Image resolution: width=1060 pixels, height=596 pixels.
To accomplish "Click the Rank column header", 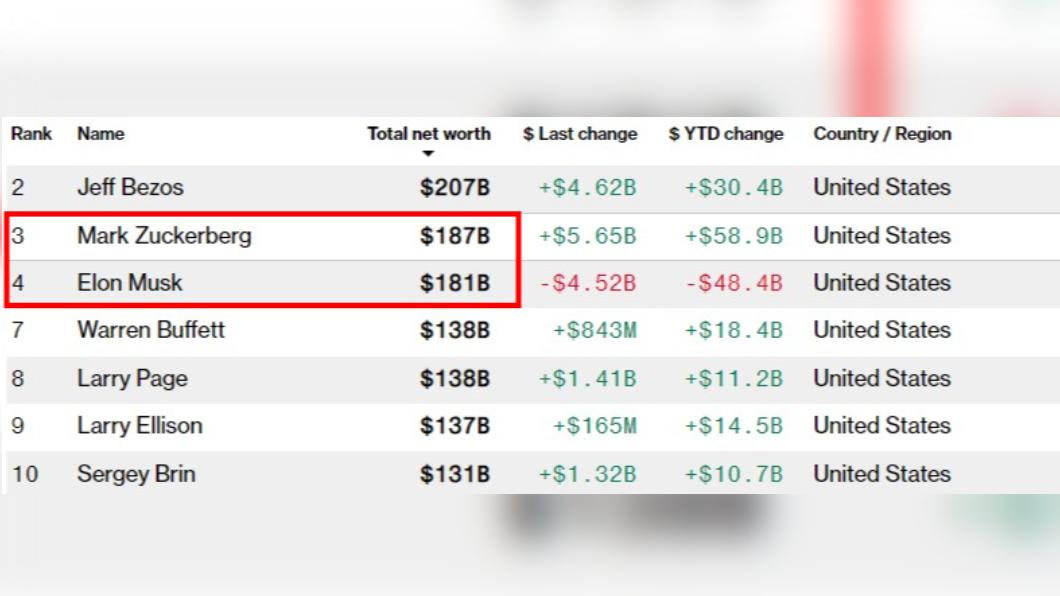I will [x=31, y=134].
